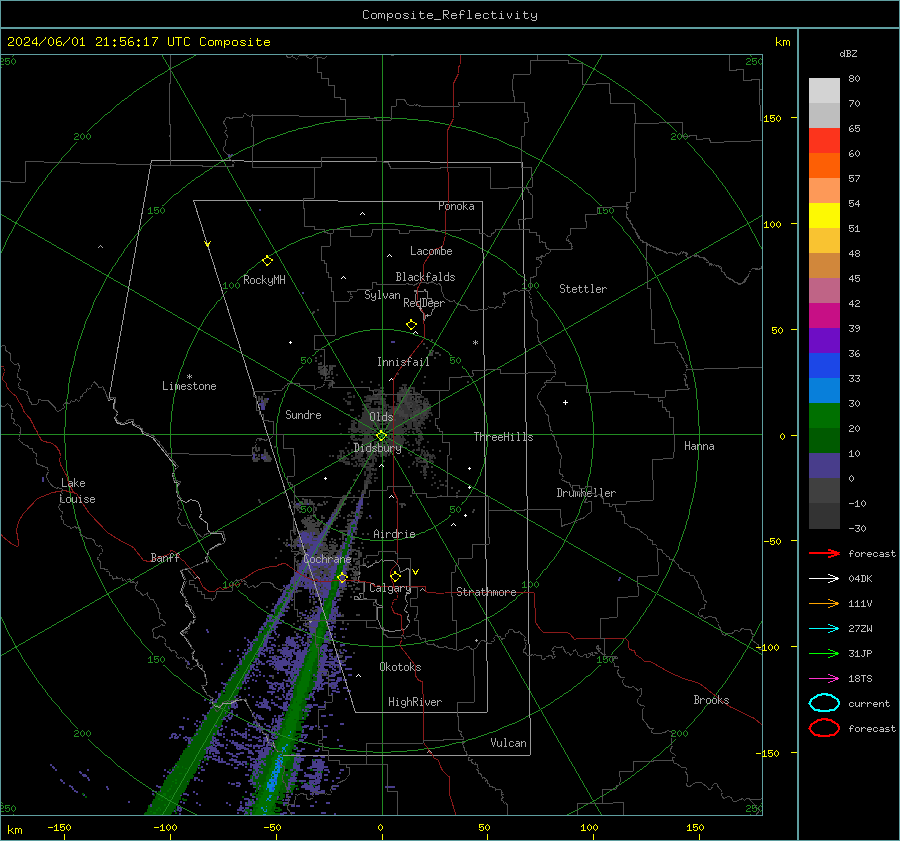Screen dimensions: 900x841
Task: Click the Lacombe city label
Action: tap(431, 251)
